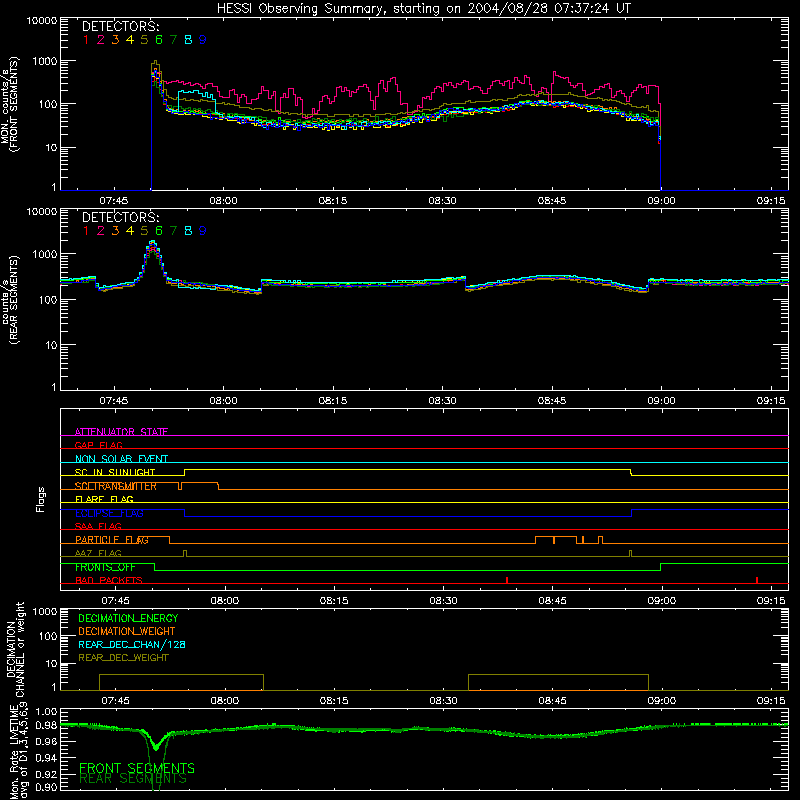Click the 'DECIMATION CHANNEL or weight' axis title
This screenshot has width=800, height=800.
pyautogui.click(x=15, y=649)
